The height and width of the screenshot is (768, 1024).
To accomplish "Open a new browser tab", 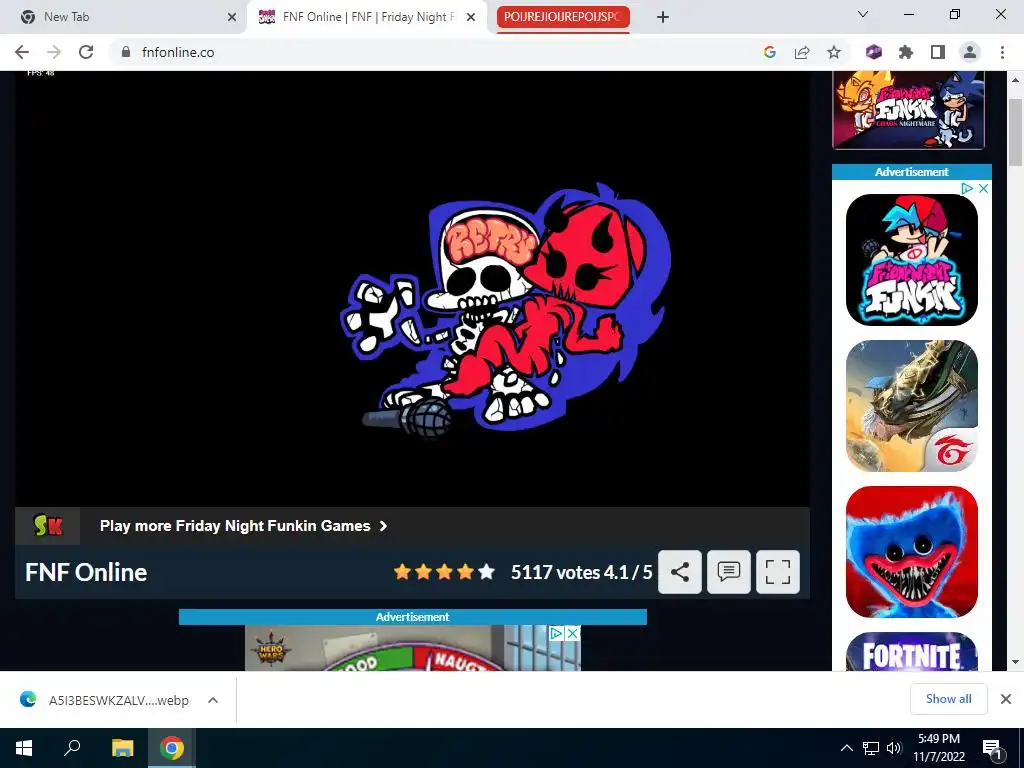I will coord(663,17).
